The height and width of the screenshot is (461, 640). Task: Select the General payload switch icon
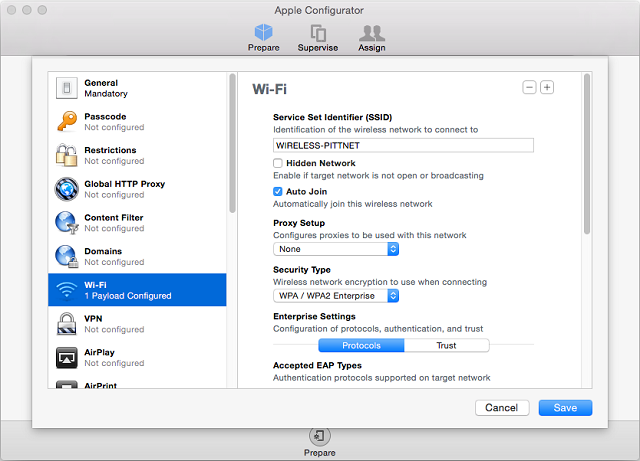coord(67,88)
